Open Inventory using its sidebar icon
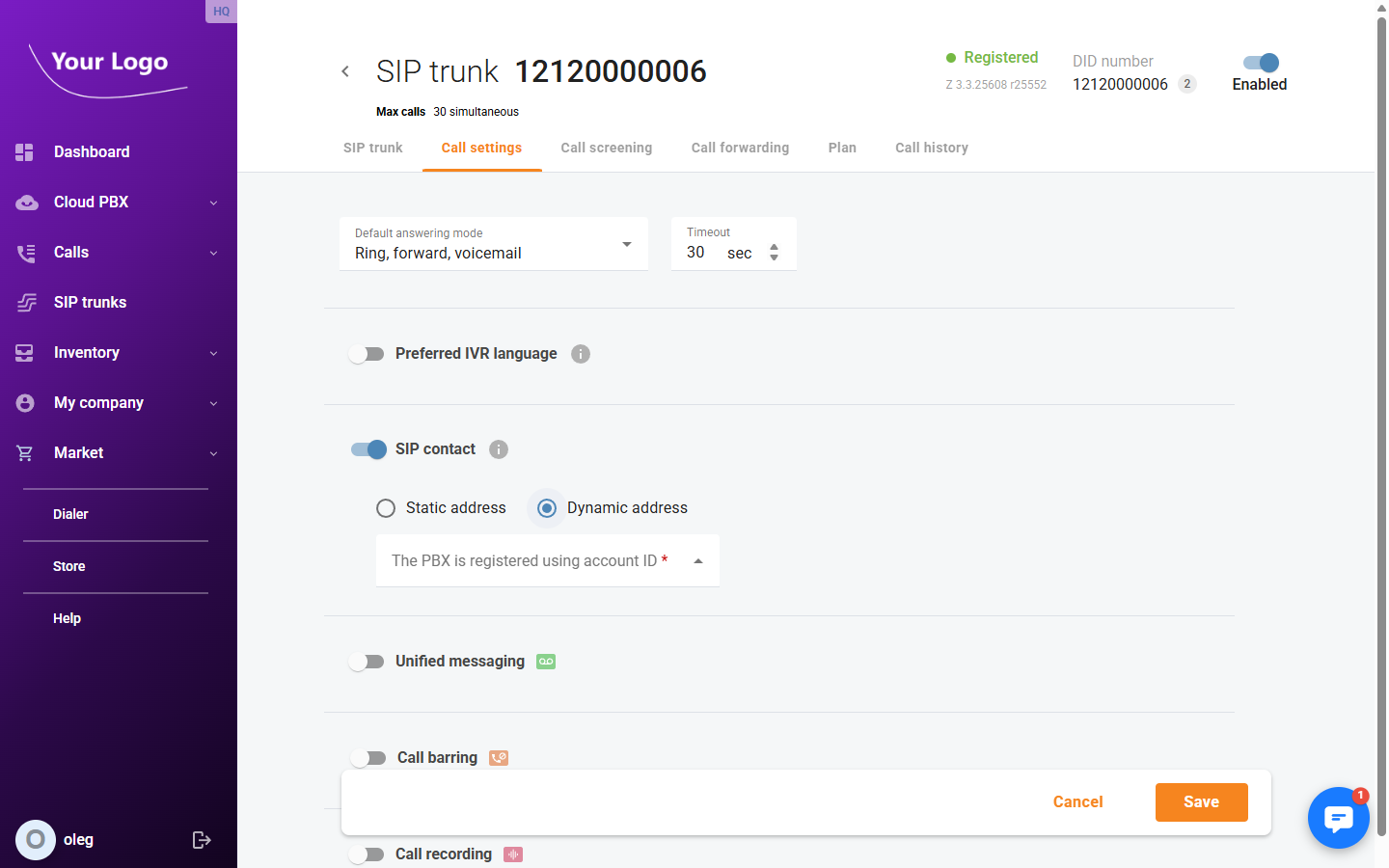1389x868 pixels. (24, 352)
